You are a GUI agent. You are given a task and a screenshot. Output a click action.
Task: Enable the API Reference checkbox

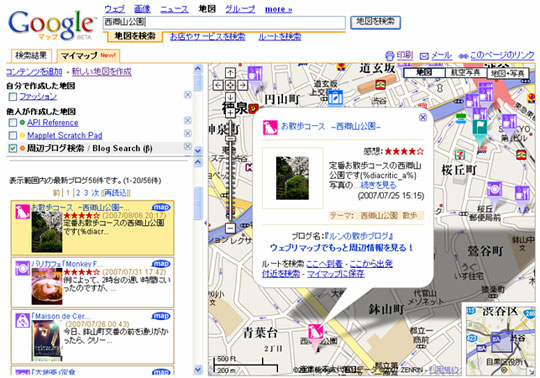(13, 123)
